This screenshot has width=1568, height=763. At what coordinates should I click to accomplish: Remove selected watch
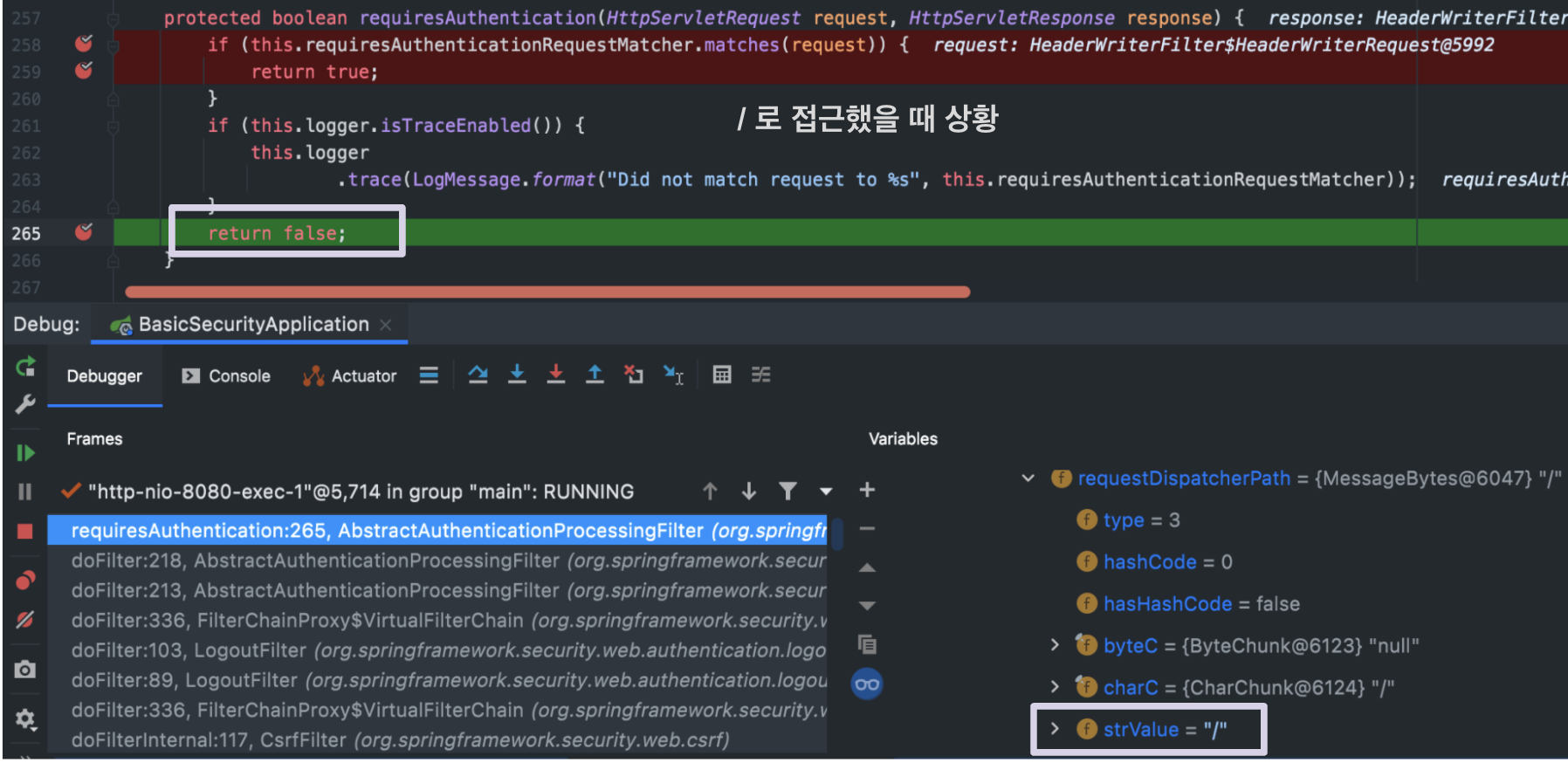867,528
